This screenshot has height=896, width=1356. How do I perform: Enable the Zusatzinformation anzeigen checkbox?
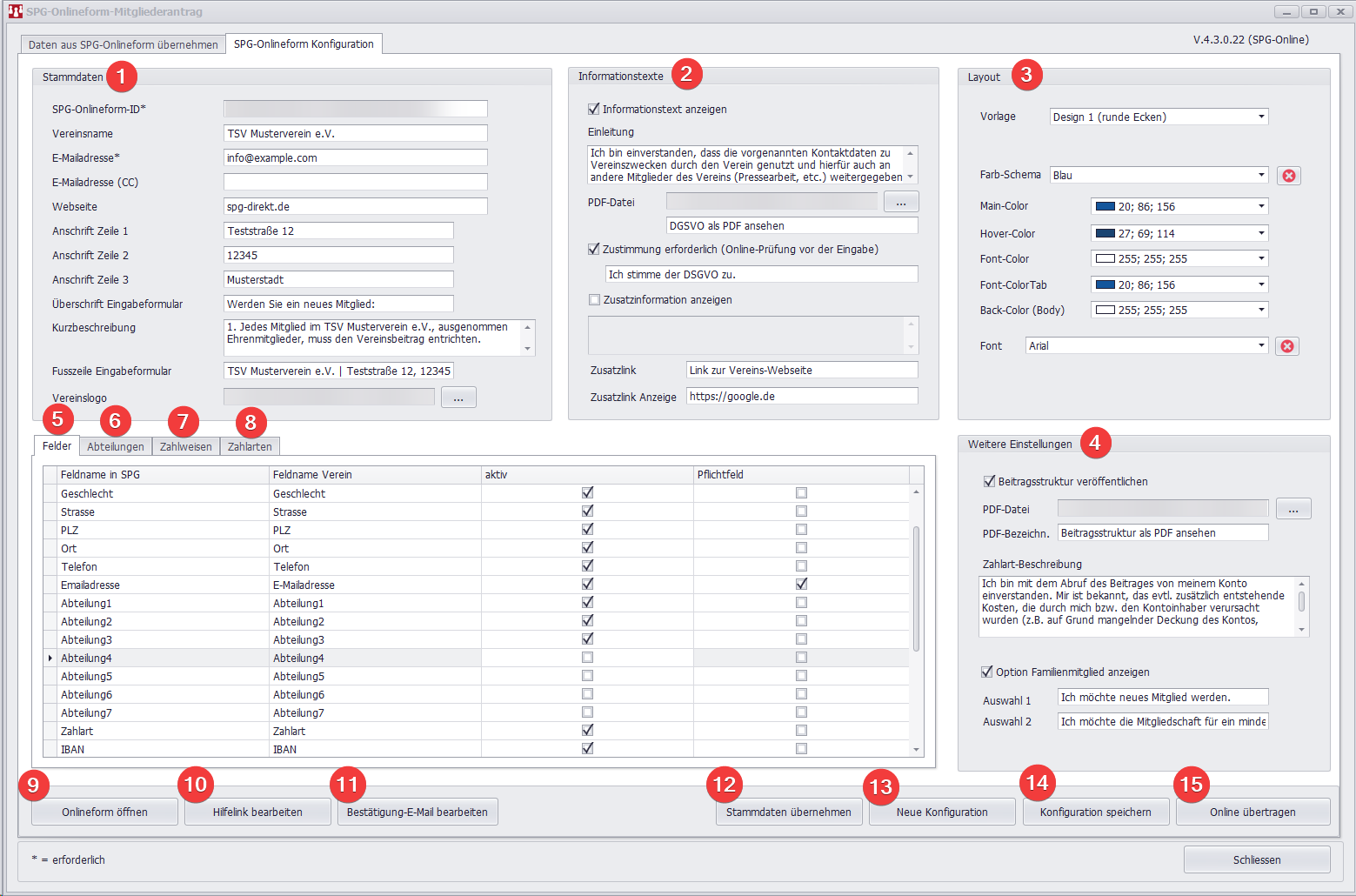pos(594,299)
